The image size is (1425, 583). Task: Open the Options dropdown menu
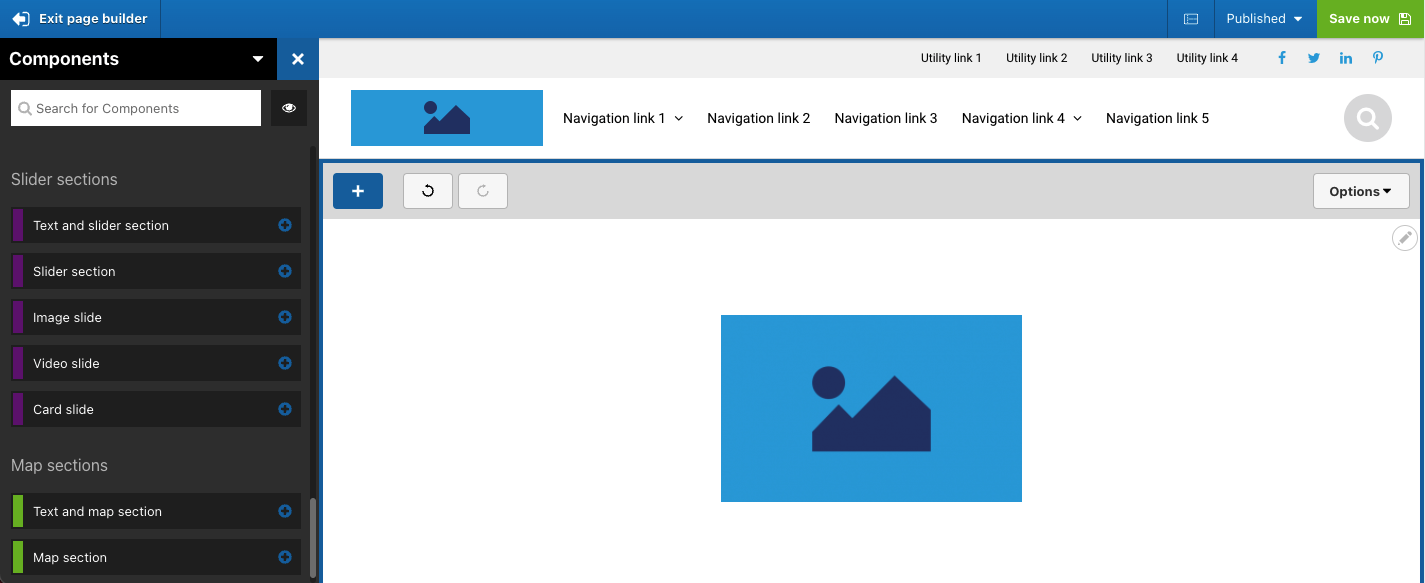pos(1360,191)
